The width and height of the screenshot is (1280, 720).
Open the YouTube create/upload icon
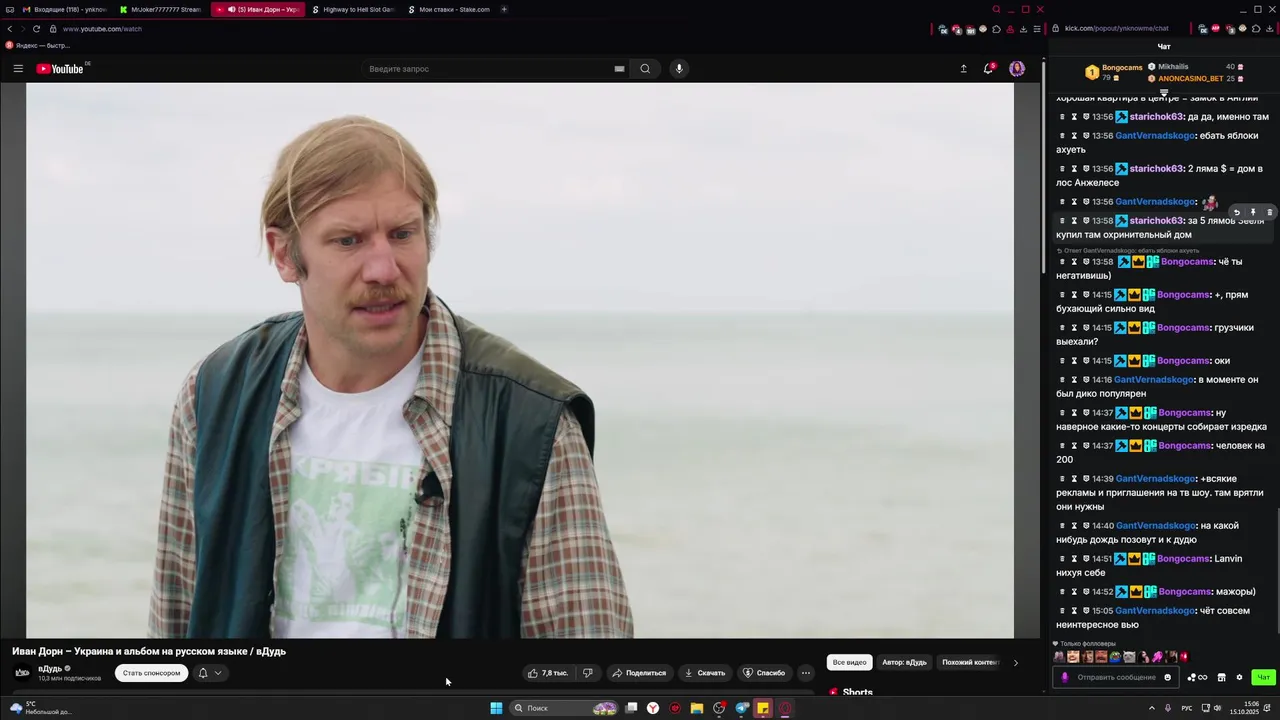(x=963, y=69)
